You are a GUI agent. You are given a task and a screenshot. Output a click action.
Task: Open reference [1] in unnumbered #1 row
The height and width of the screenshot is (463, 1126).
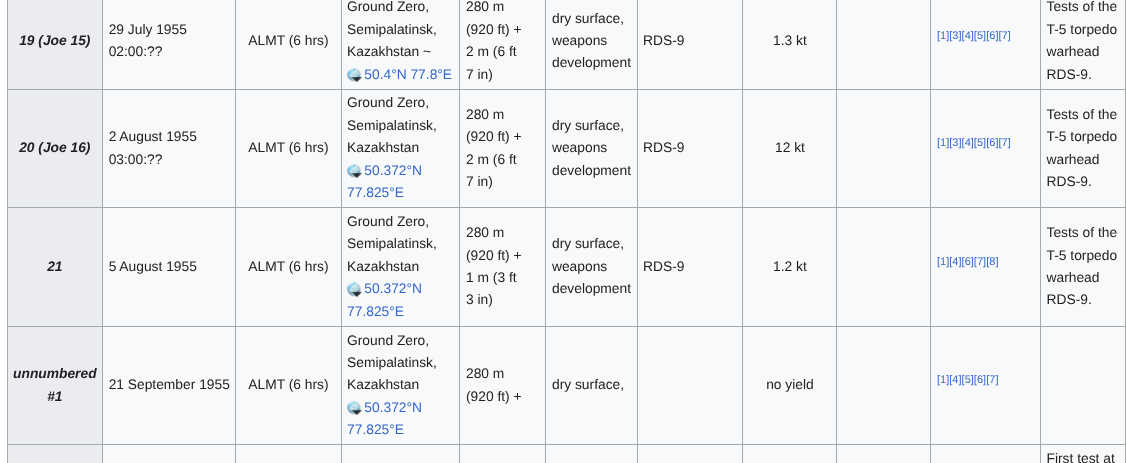942,380
